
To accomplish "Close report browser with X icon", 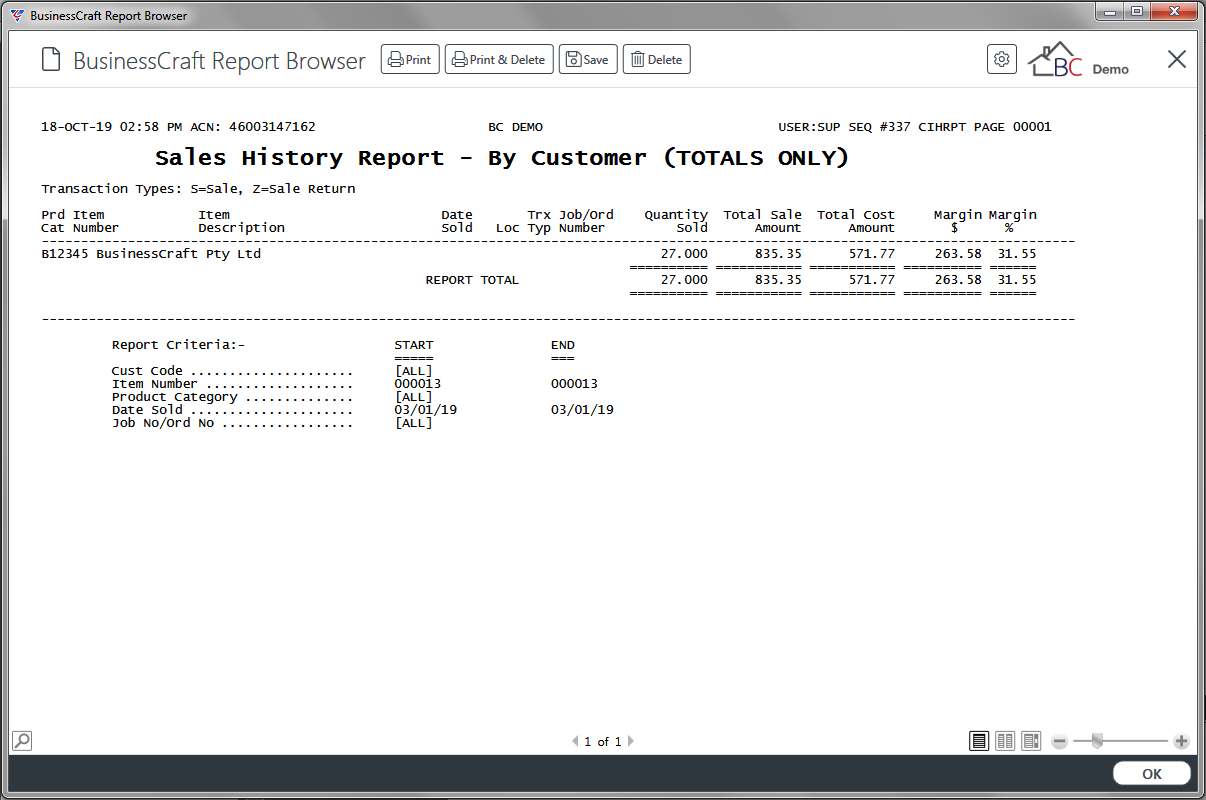I will 1177,59.
